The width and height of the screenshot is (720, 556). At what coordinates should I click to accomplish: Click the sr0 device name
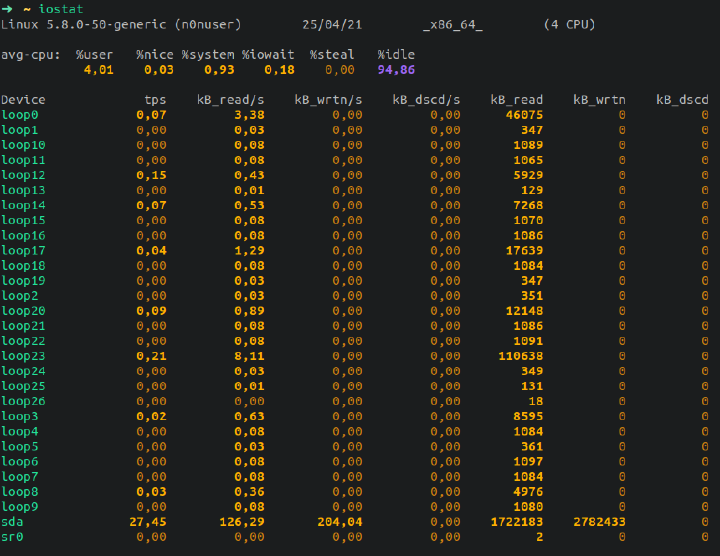[x=12, y=537]
